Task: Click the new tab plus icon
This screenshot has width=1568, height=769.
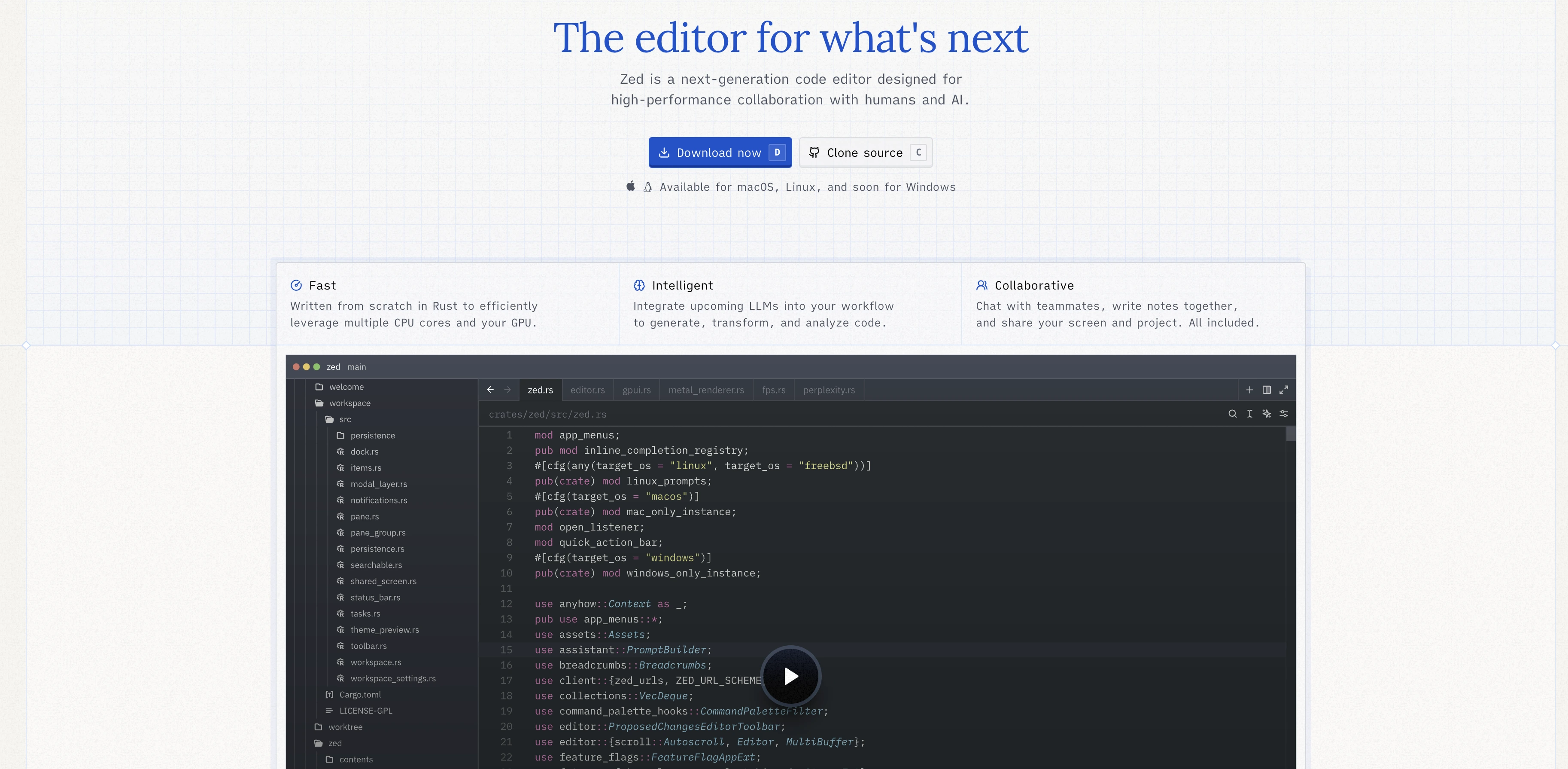Action: 1249,390
